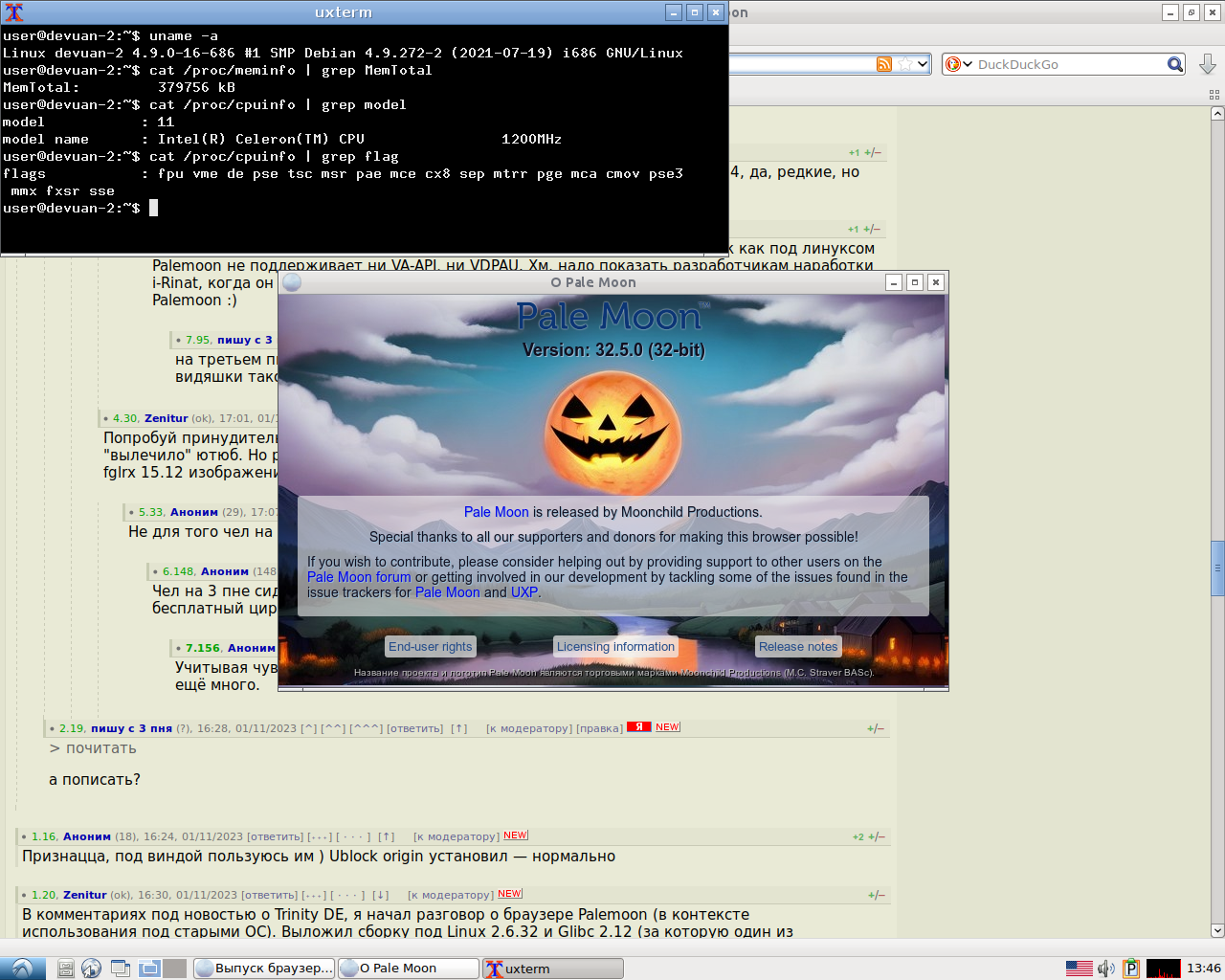1225x980 pixels.
Task: Open the UXP issue tracker link
Action: [524, 592]
